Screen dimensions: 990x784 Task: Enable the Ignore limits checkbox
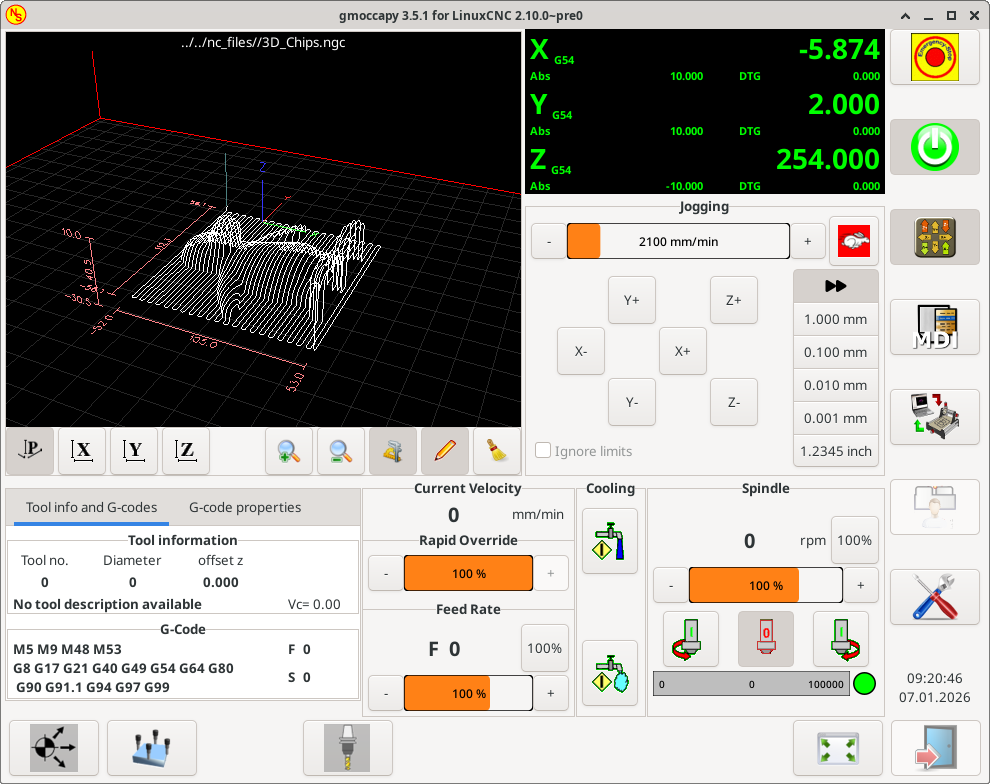542,450
